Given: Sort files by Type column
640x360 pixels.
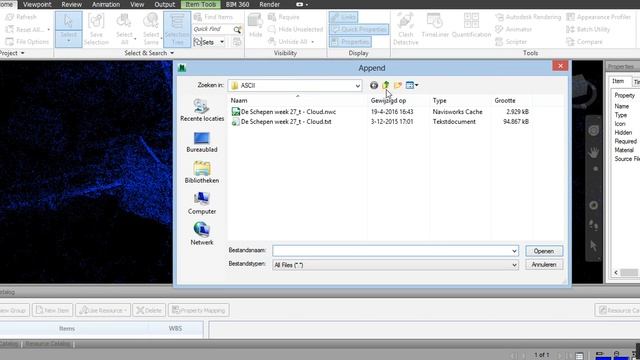Looking at the screenshot, I should pos(439,100).
